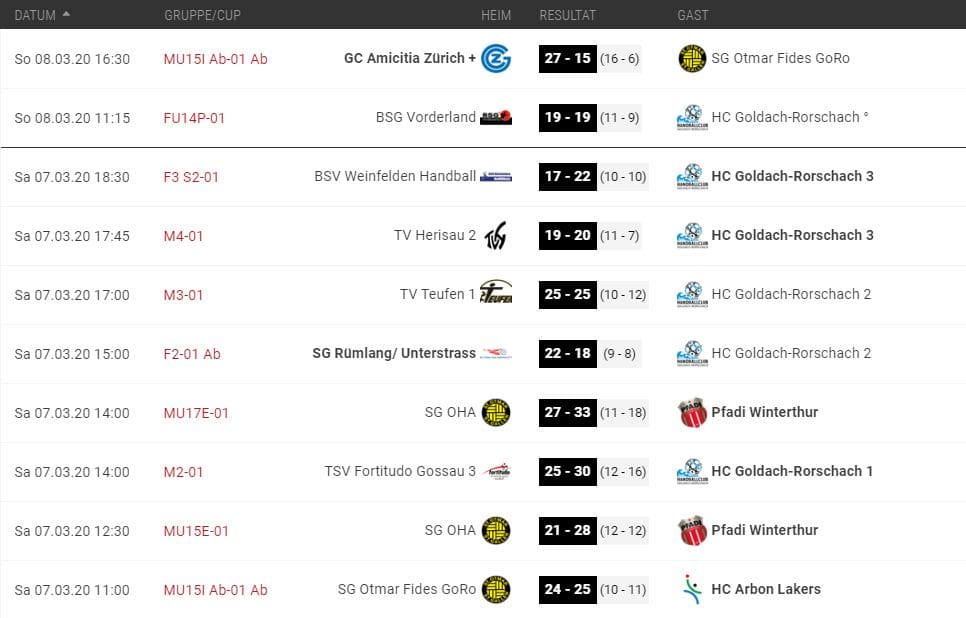Screen dimensions: 966x618
Task: Click the TV Teufen 1 team logo
Action: point(496,294)
